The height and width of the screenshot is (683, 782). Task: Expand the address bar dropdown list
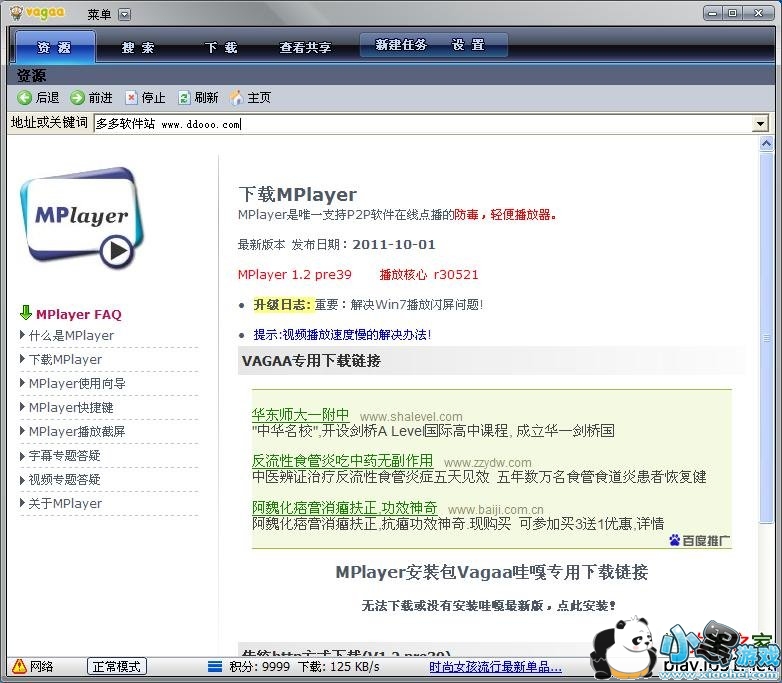[x=760, y=123]
